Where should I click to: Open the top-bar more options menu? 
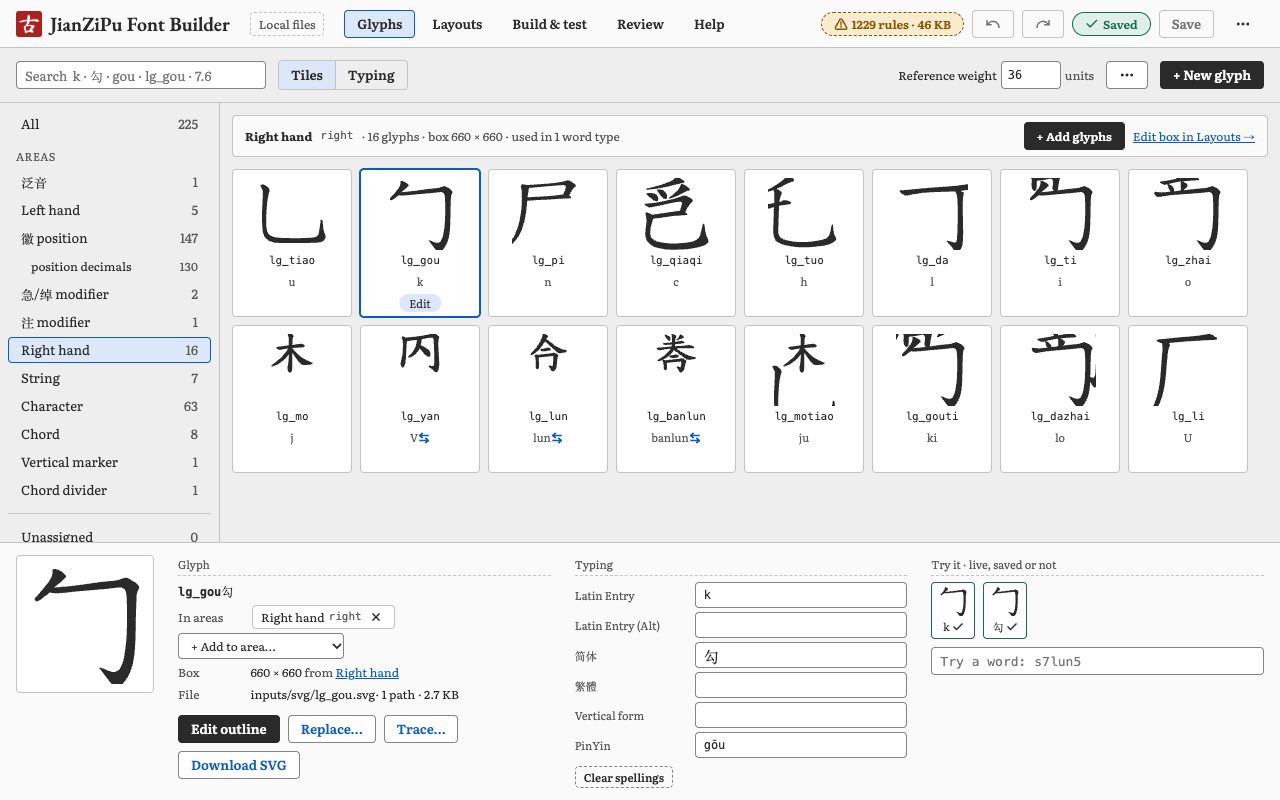coord(1243,25)
